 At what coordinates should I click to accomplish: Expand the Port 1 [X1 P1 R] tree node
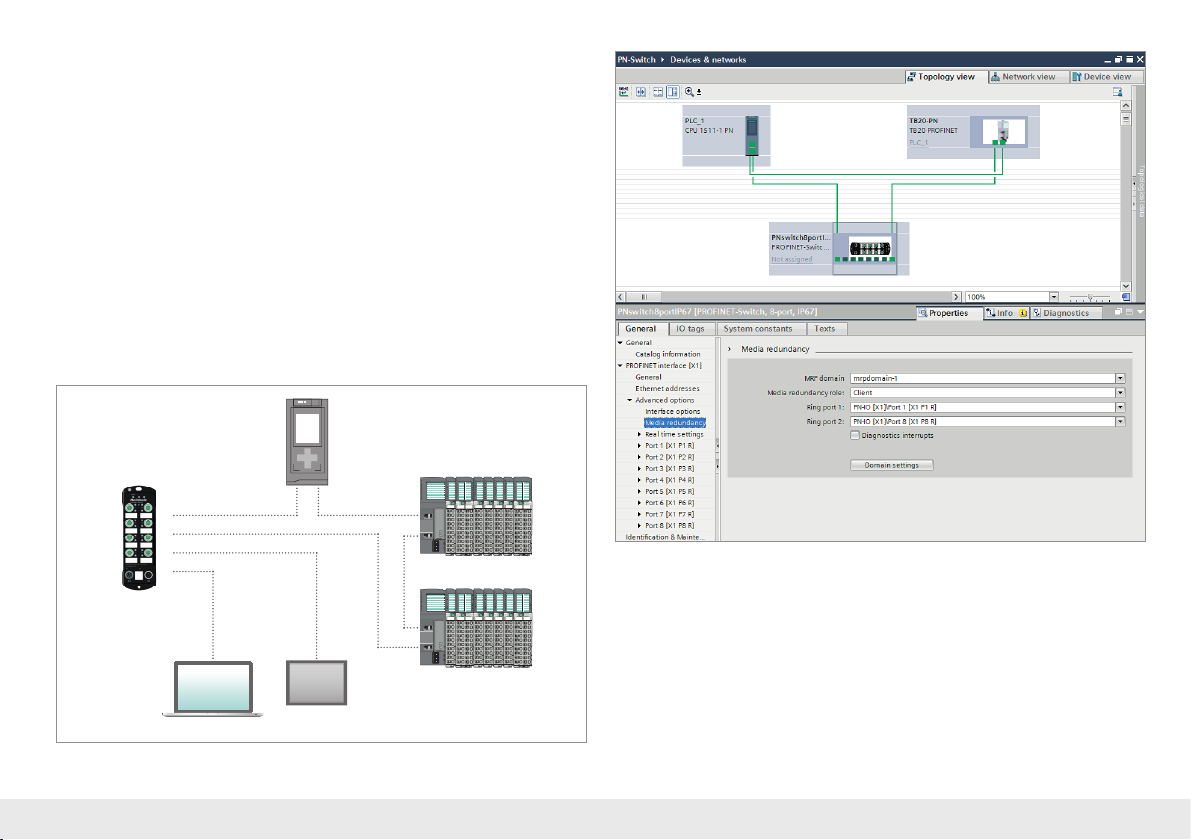[640, 446]
